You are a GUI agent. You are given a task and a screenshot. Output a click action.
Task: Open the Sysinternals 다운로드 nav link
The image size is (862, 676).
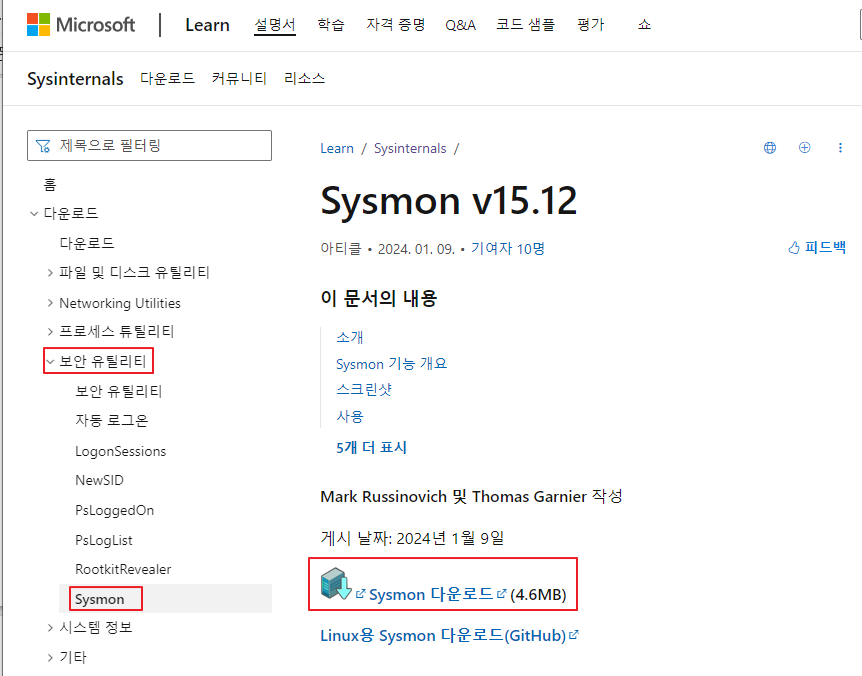click(168, 78)
